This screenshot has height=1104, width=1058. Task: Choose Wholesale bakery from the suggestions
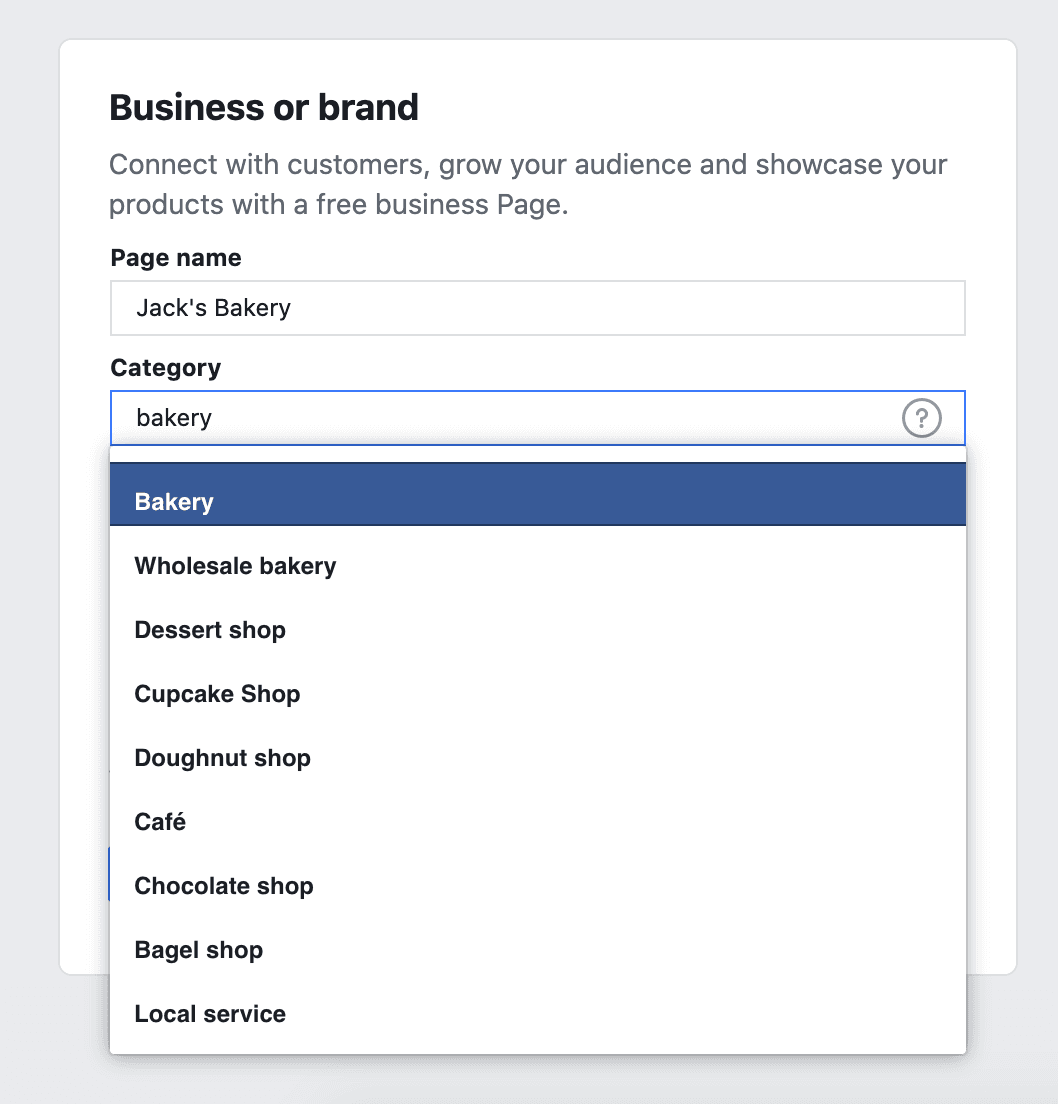tap(236, 566)
